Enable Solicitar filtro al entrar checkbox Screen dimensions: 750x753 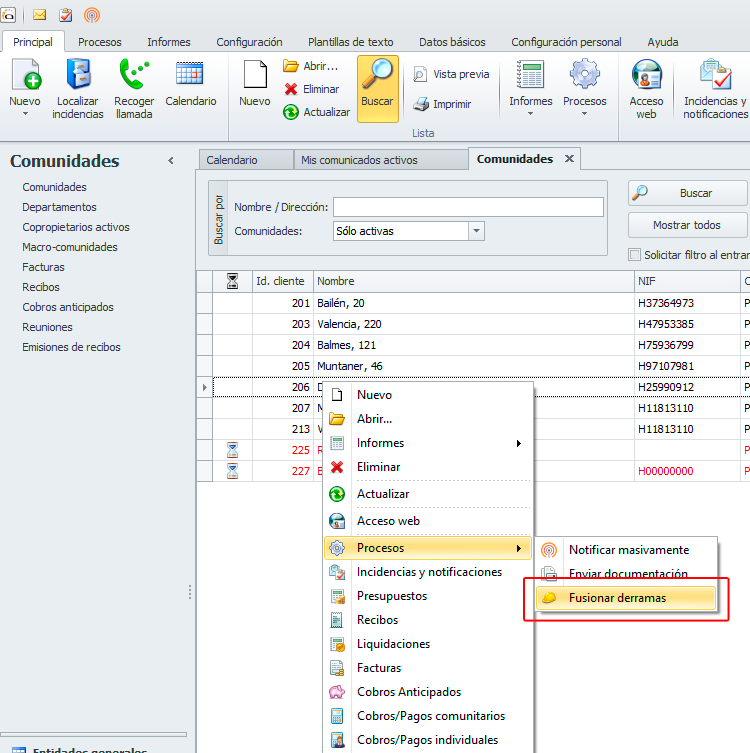635,255
